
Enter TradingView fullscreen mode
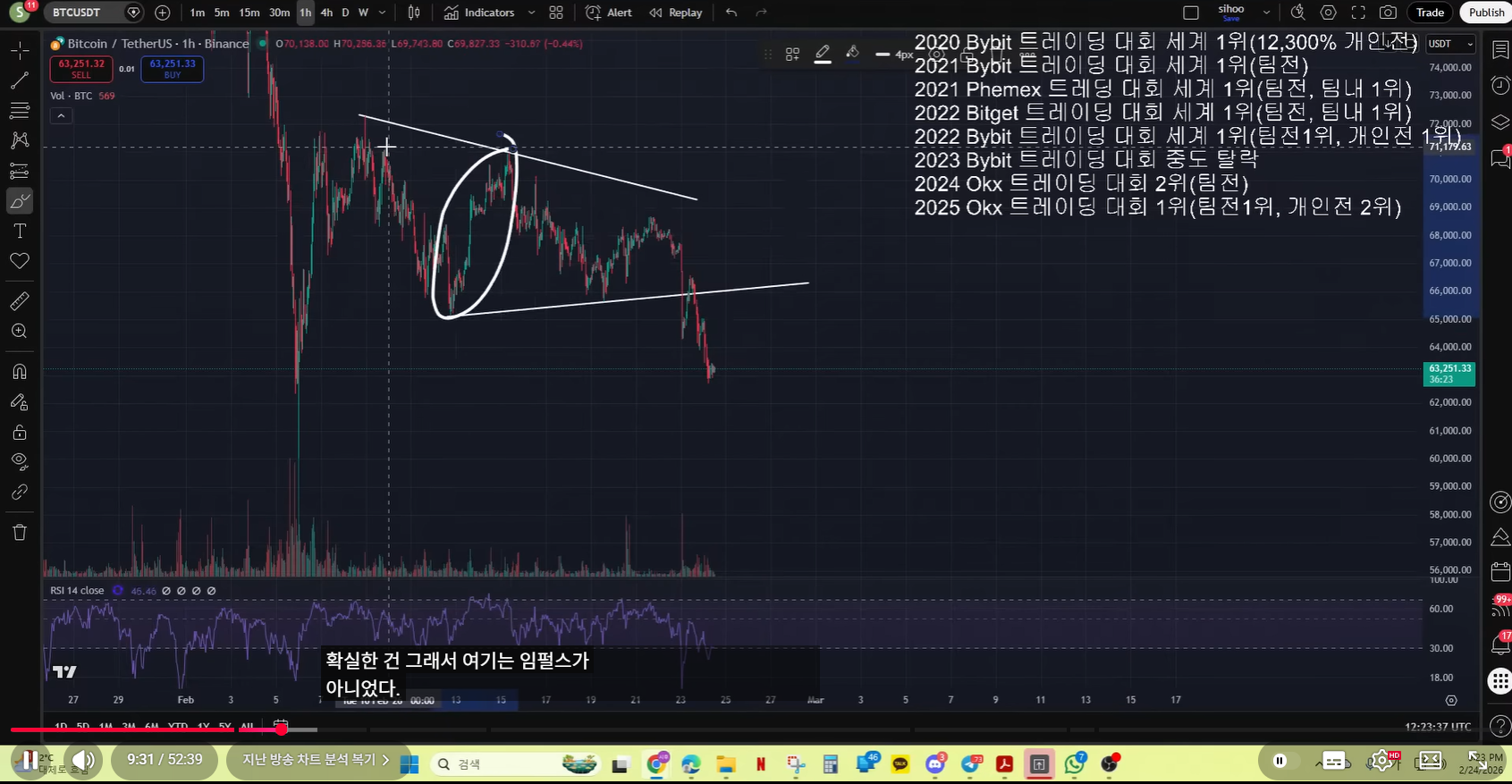coord(1358,13)
